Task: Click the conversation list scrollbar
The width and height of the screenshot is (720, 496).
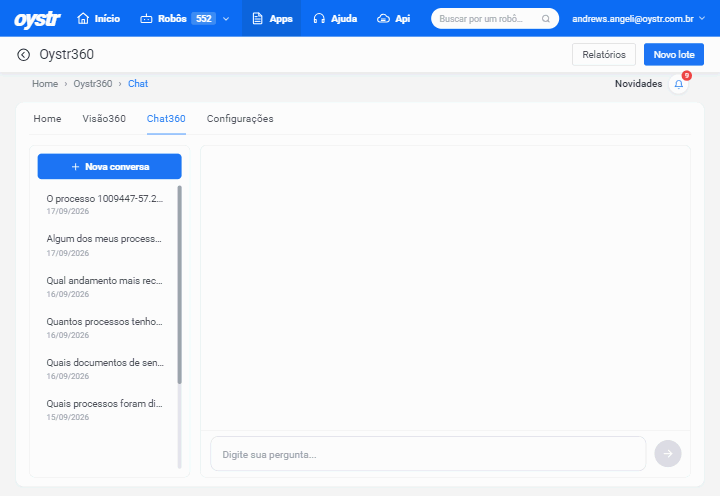Action: point(180,285)
